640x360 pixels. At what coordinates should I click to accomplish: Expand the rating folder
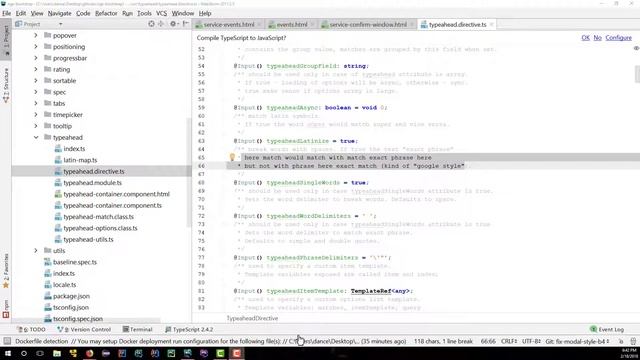pyautogui.click(x=36, y=69)
